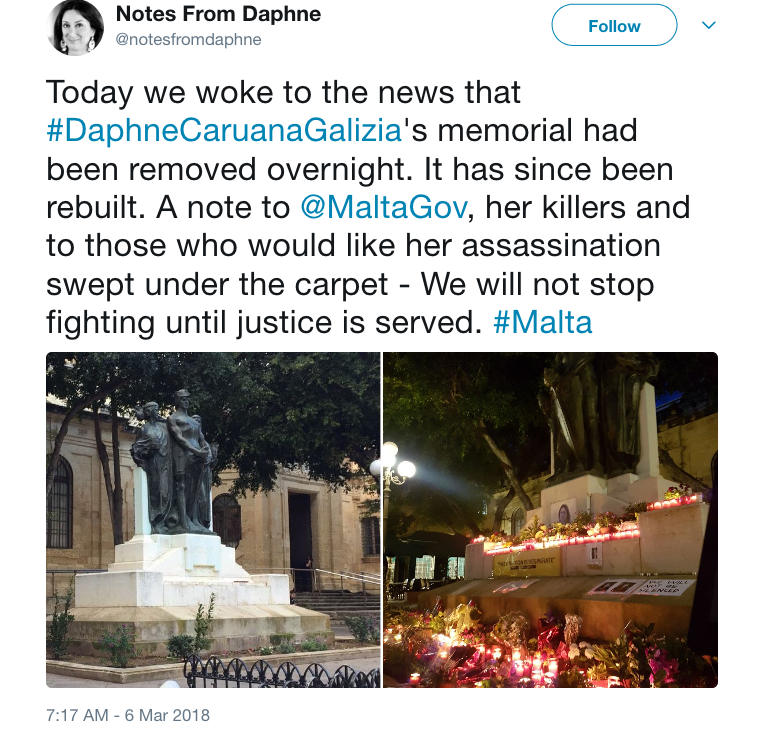
Task: Click the tweet text starting 'Today we woke'
Action: [368, 207]
